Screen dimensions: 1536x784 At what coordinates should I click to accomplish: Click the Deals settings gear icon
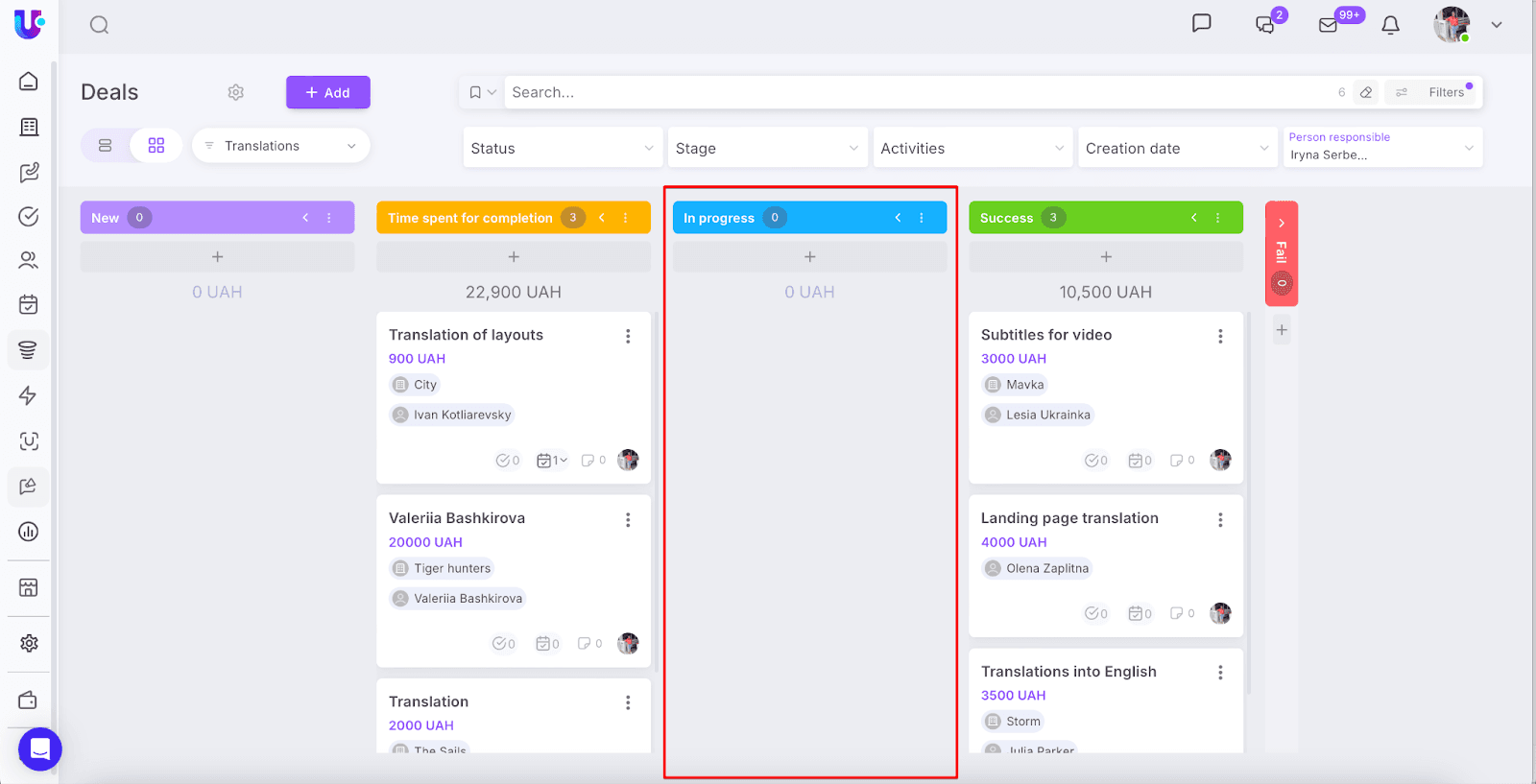coord(236,92)
